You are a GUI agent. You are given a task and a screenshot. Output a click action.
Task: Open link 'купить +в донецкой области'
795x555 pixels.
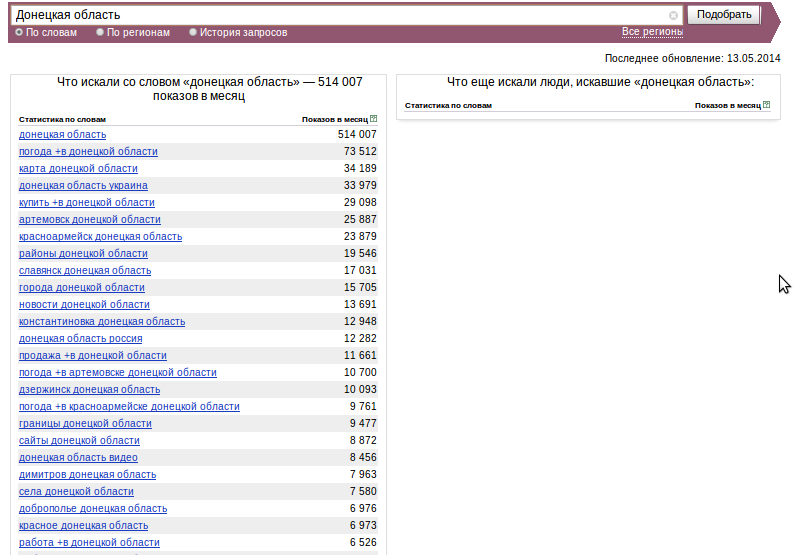(87, 203)
